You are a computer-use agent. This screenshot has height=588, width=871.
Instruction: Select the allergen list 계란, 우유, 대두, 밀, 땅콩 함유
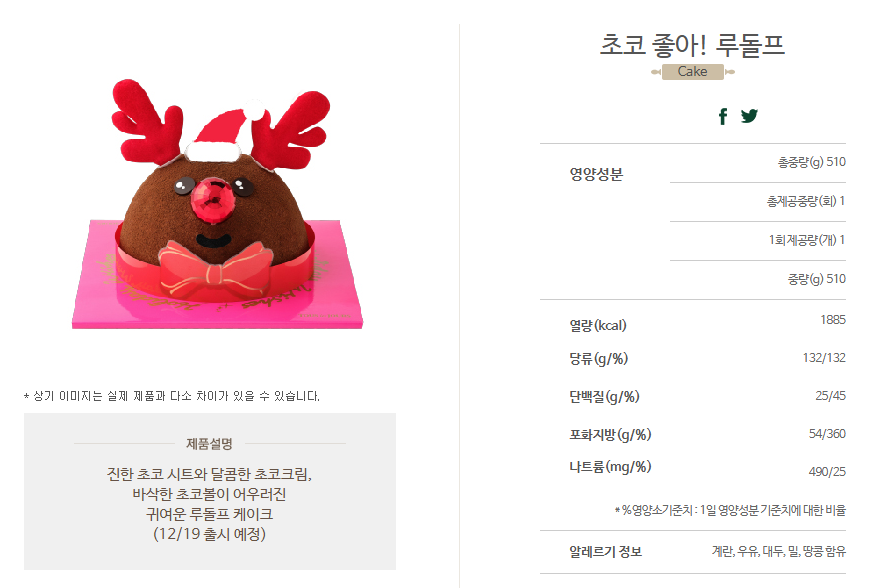tap(779, 551)
